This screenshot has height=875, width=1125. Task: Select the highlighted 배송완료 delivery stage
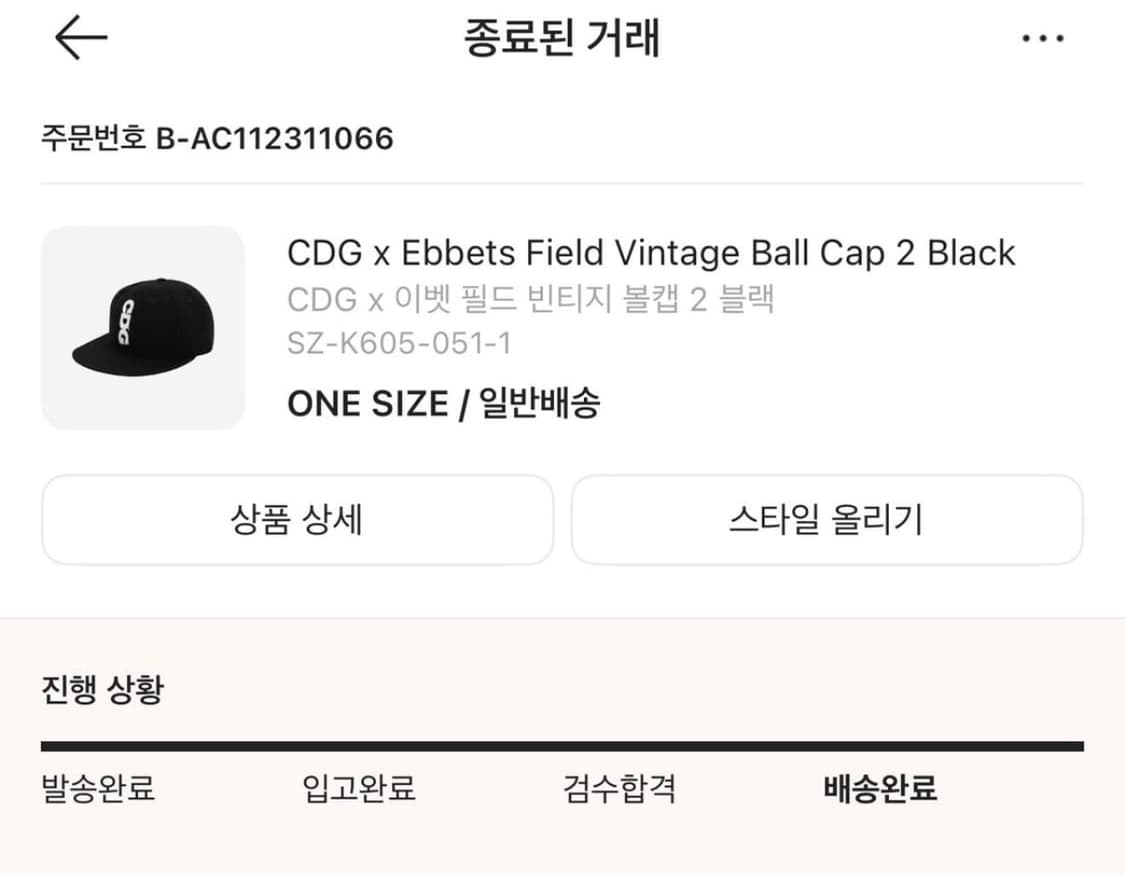pos(880,790)
